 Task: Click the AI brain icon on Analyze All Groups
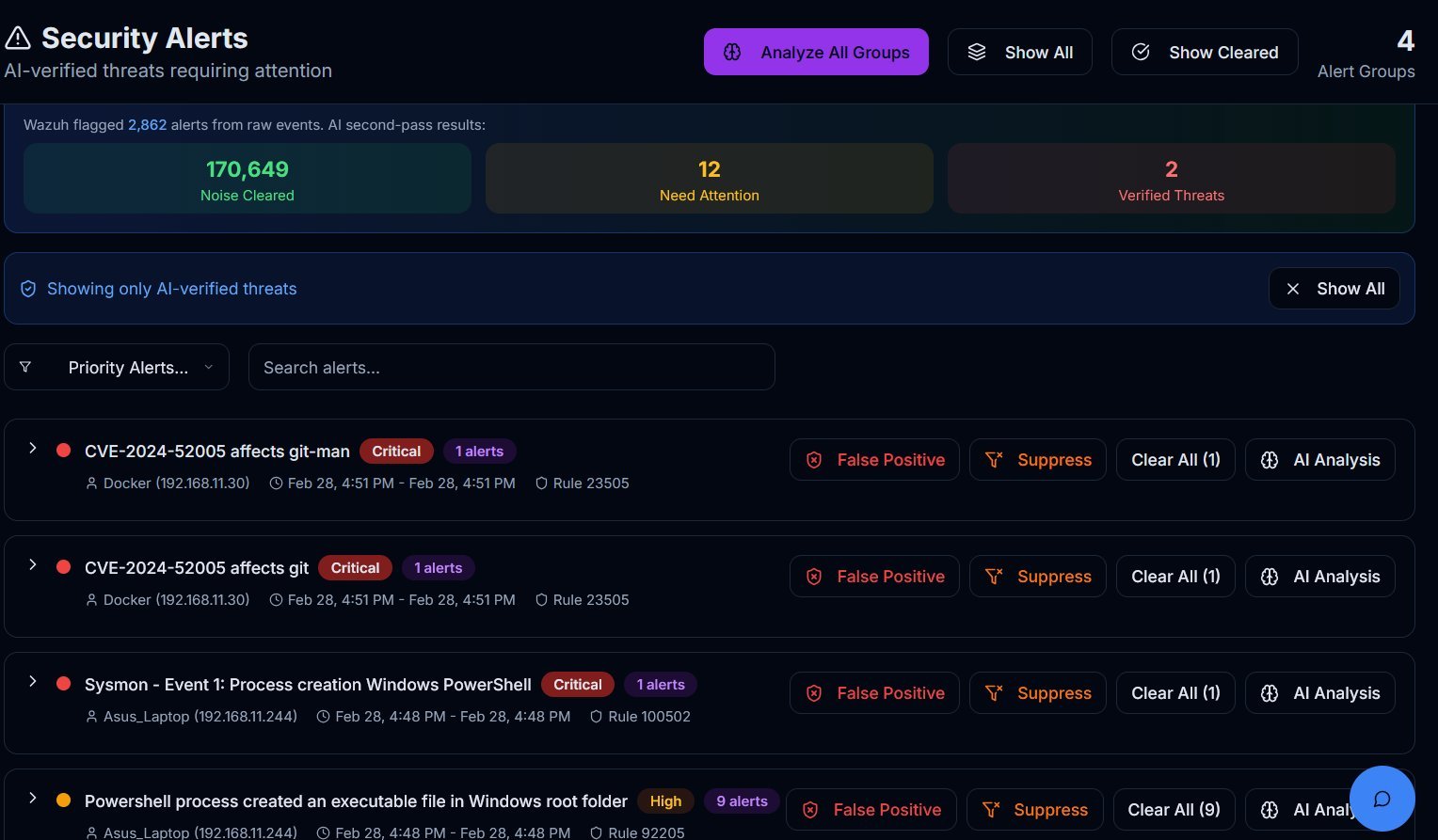(x=732, y=52)
